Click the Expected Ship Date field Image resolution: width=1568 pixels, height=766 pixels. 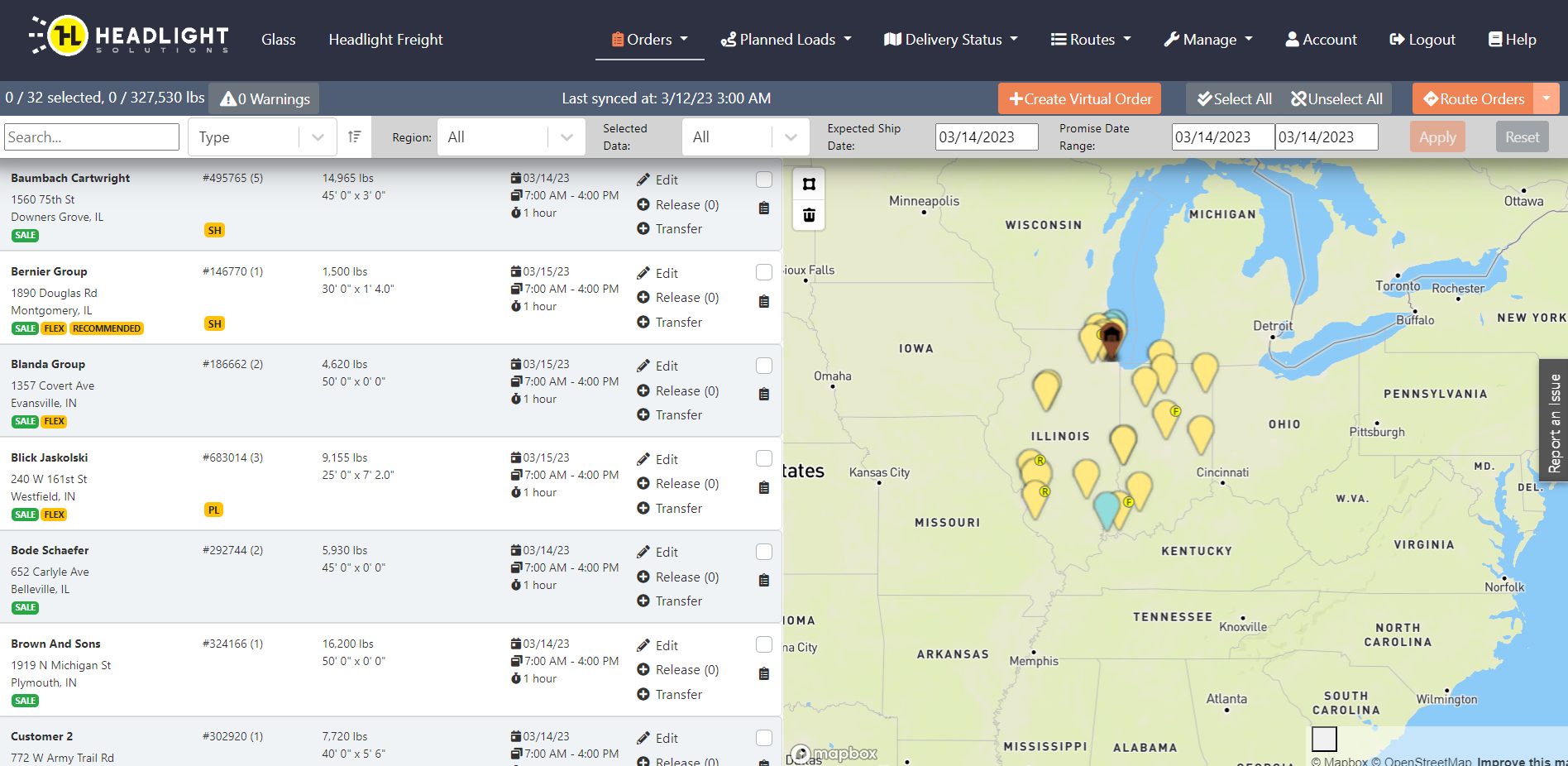pyautogui.click(x=987, y=137)
